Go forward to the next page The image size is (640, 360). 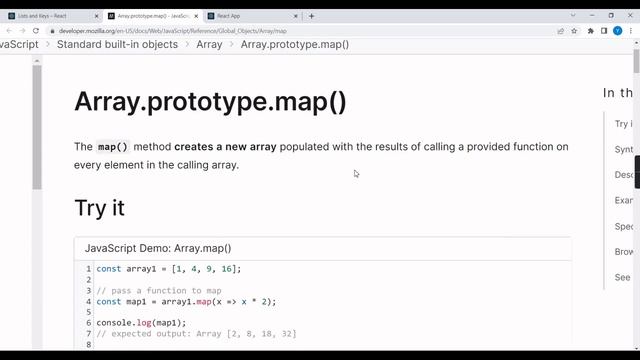22,31
